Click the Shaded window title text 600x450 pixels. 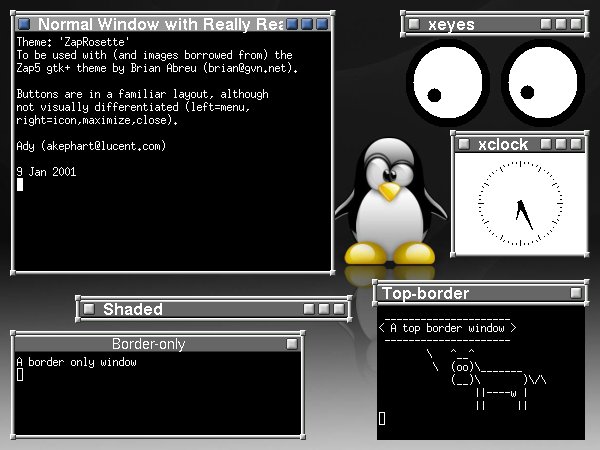tap(133, 309)
